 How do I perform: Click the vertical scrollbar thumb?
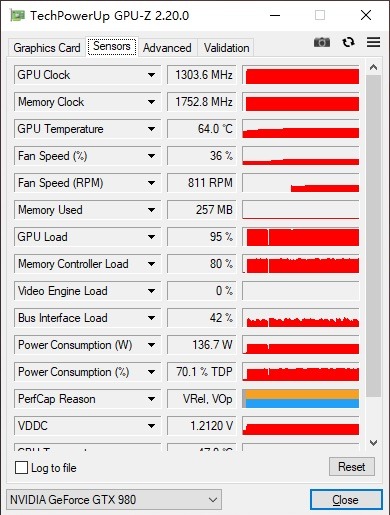(x=373, y=236)
